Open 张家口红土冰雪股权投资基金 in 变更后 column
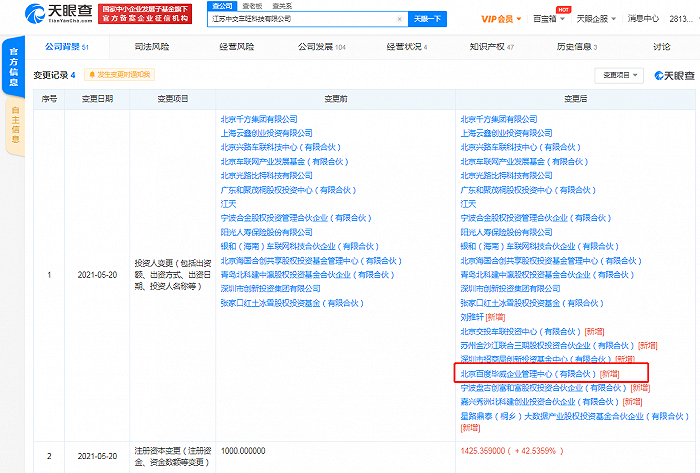The width and height of the screenshot is (700, 473). point(532,303)
